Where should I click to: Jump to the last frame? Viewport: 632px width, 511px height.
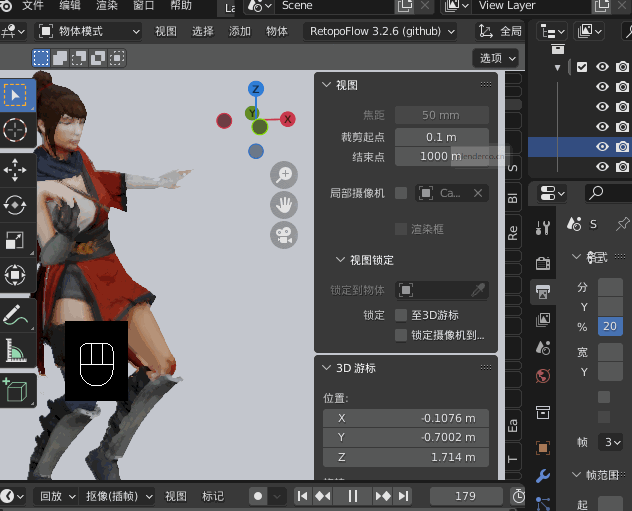(x=403, y=496)
